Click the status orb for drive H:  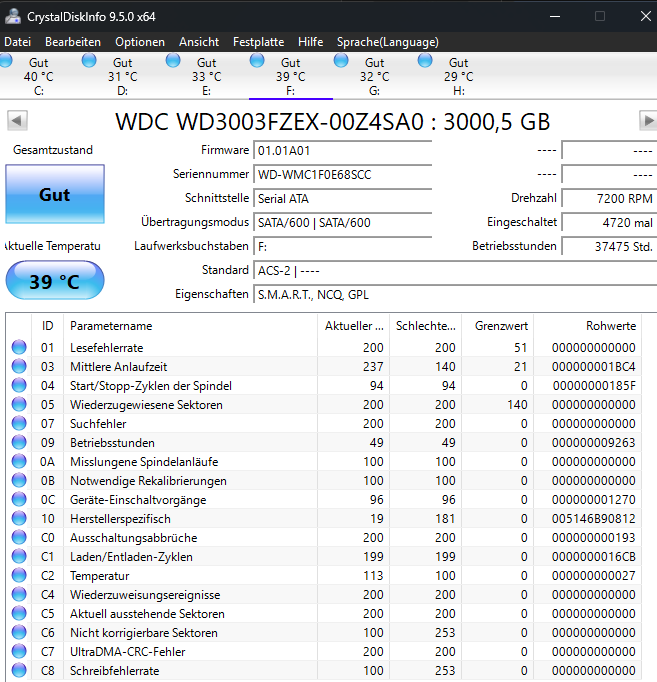point(425,60)
